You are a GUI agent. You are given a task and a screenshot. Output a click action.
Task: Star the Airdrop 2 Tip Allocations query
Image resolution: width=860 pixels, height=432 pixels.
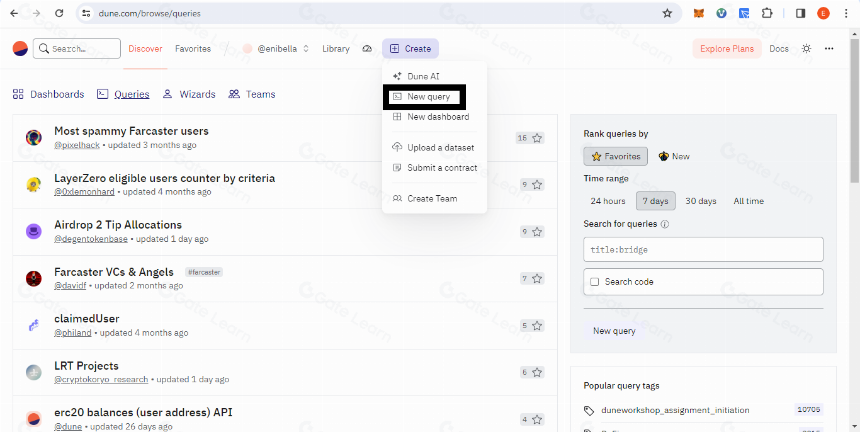(538, 232)
